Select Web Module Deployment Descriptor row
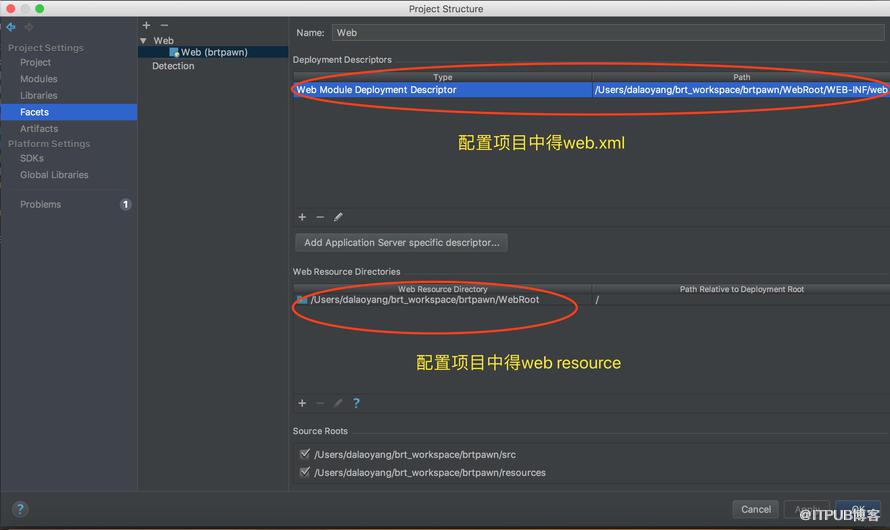This screenshot has width=890, height=530. [591, 90]
